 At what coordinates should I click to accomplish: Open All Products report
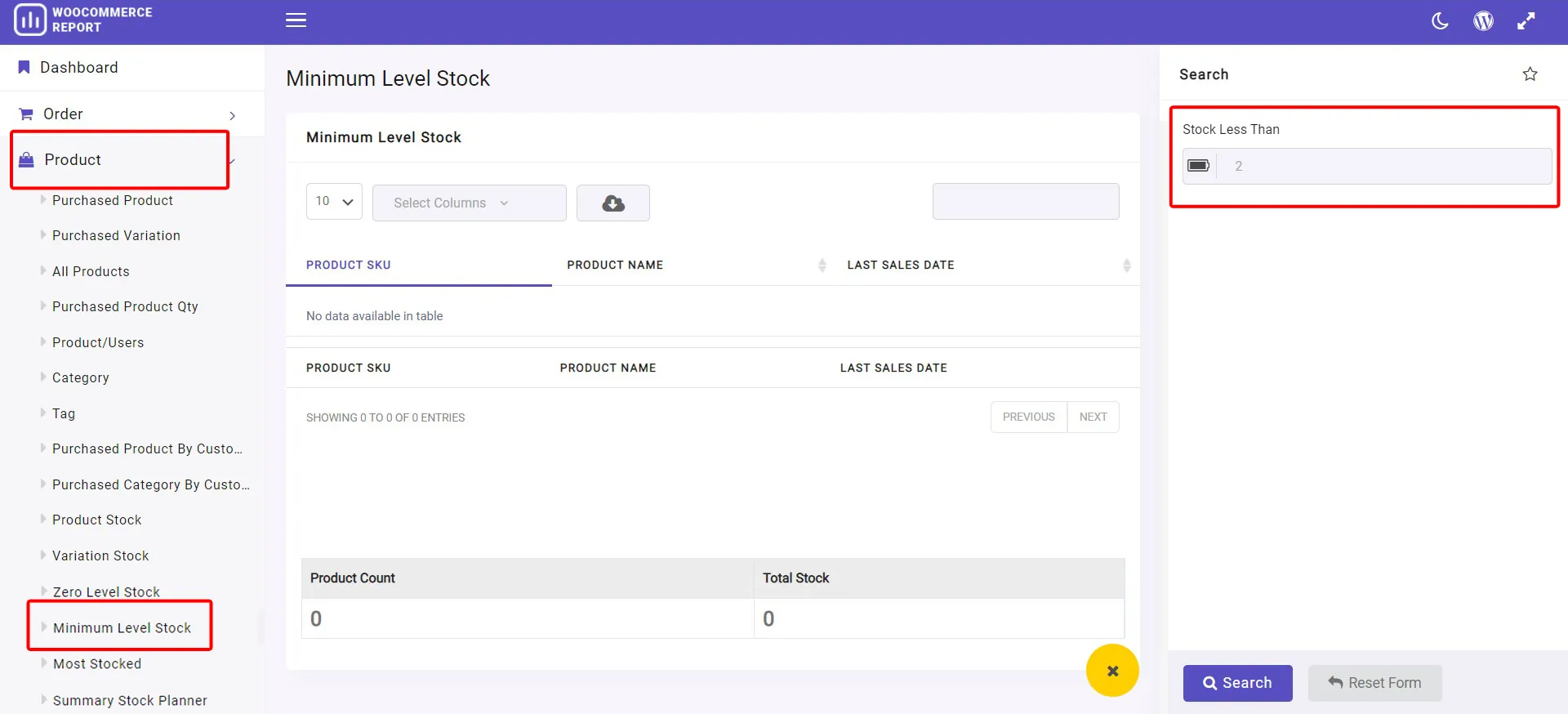tap(91, 271)
